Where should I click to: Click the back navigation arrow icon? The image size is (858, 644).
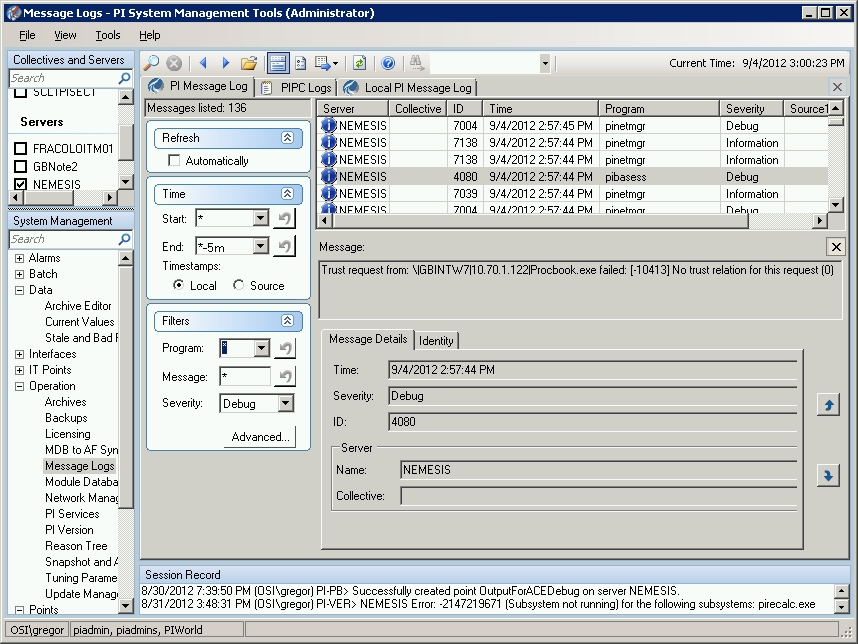[204, 63]
